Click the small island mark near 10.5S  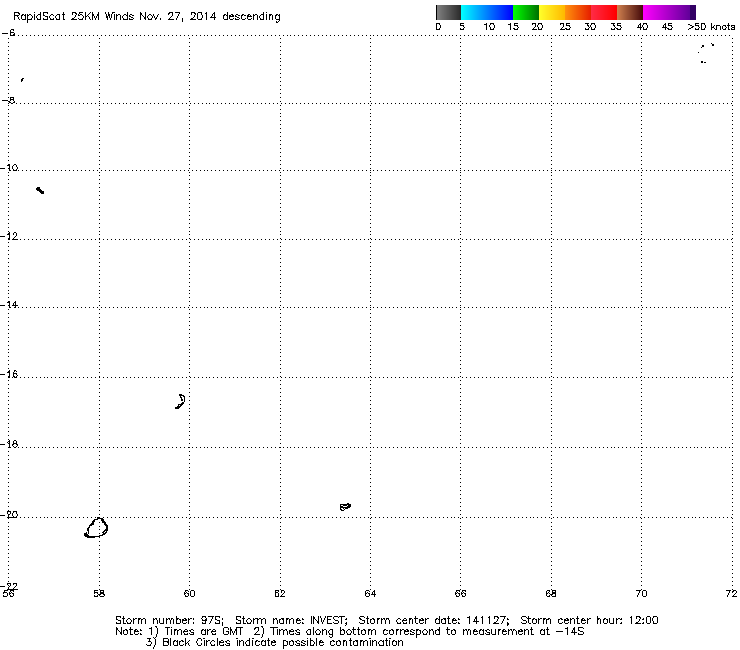(x=40, y=190)
